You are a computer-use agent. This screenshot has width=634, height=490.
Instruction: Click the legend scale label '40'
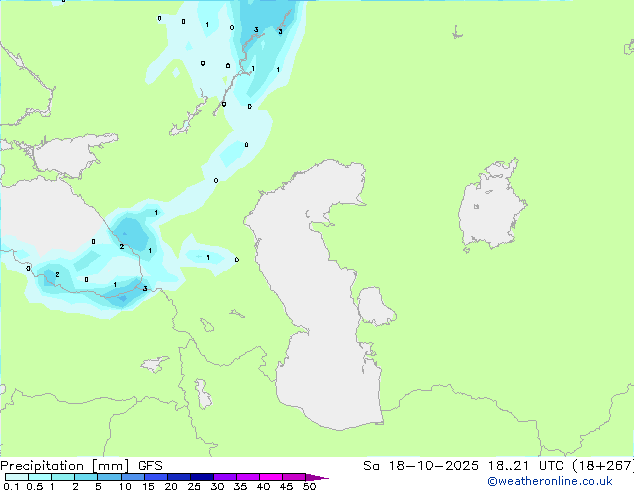(x=263, y=486)
